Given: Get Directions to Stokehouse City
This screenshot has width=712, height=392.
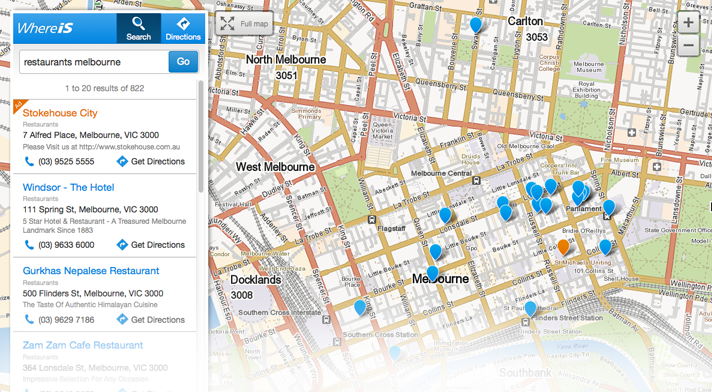Looking at the screenshot, I should coord(151,161).
